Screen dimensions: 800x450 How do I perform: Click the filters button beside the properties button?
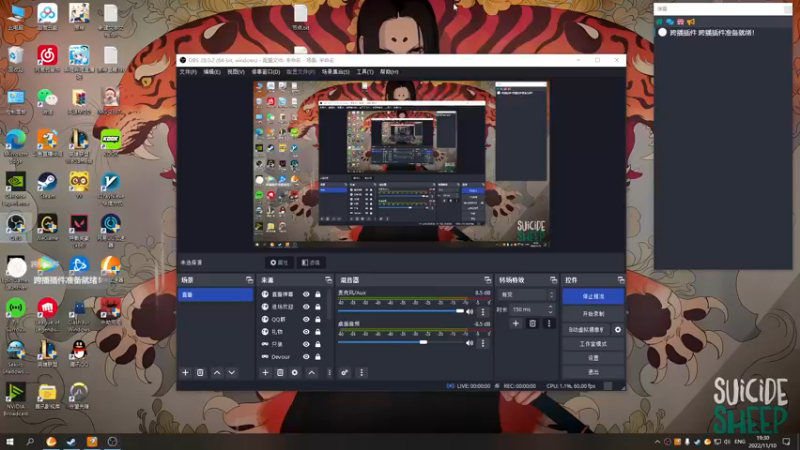(311, 262)
